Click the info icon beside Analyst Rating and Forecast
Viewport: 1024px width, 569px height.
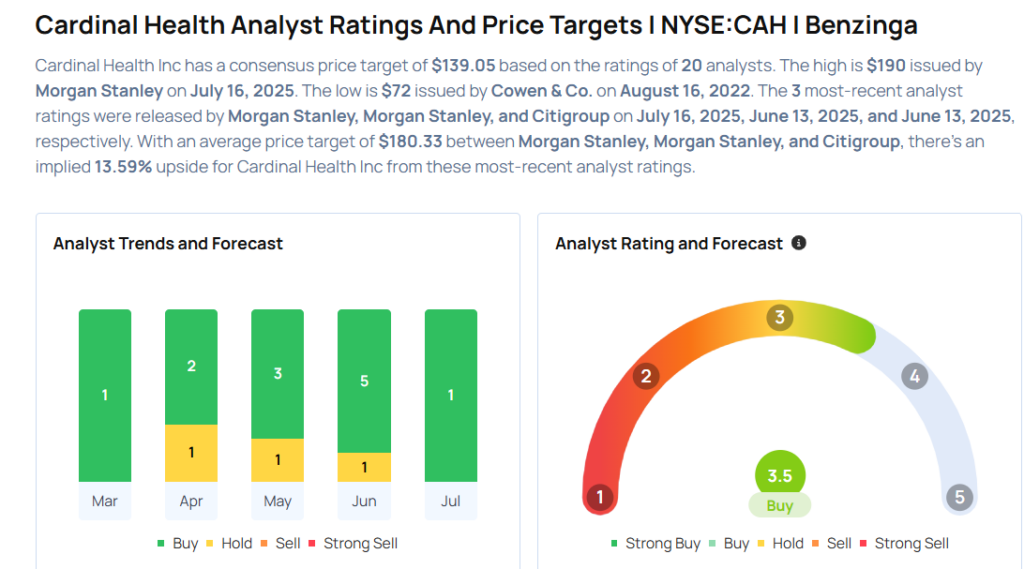(x=799, y=243)
